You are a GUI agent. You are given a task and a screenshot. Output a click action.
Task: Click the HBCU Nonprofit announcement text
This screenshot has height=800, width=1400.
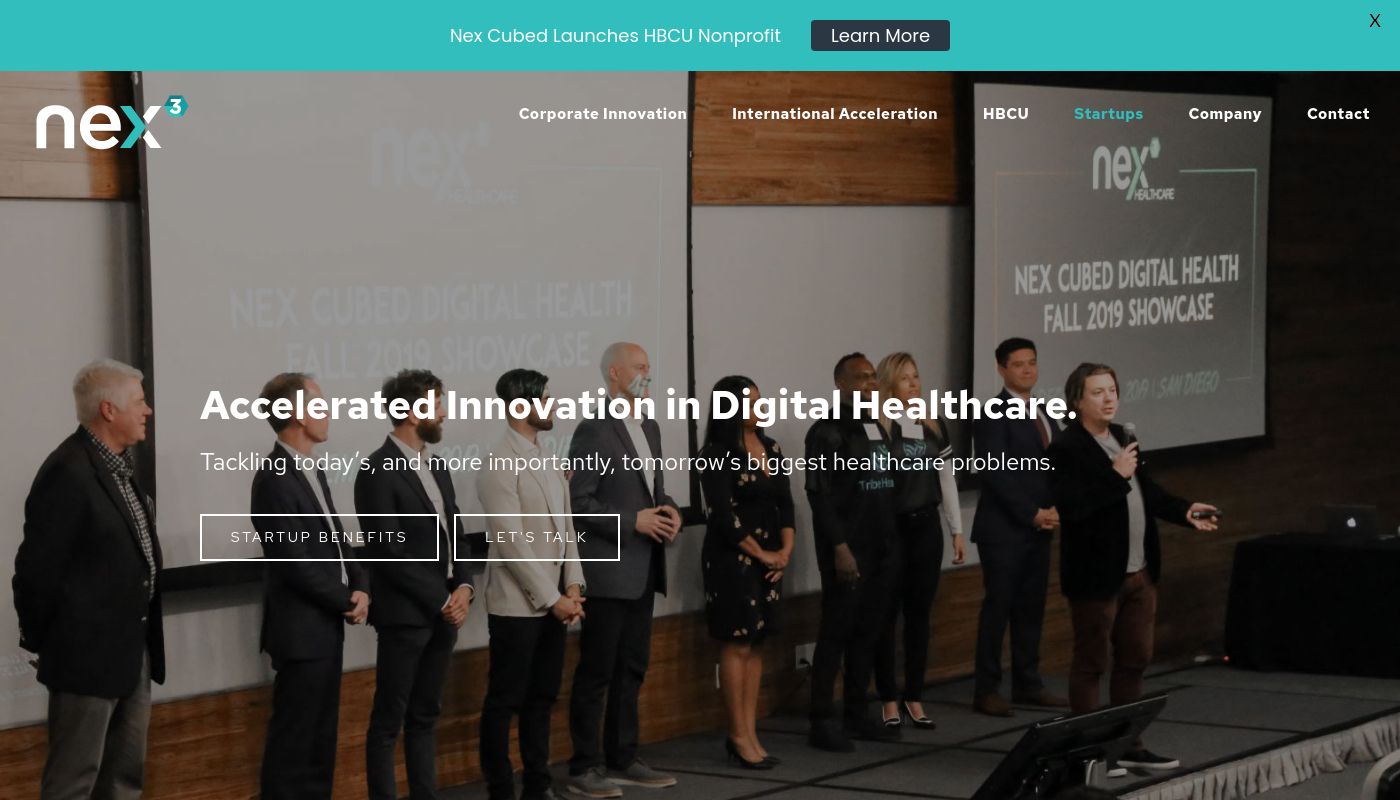pyautogui.click(x=615, y=36)
